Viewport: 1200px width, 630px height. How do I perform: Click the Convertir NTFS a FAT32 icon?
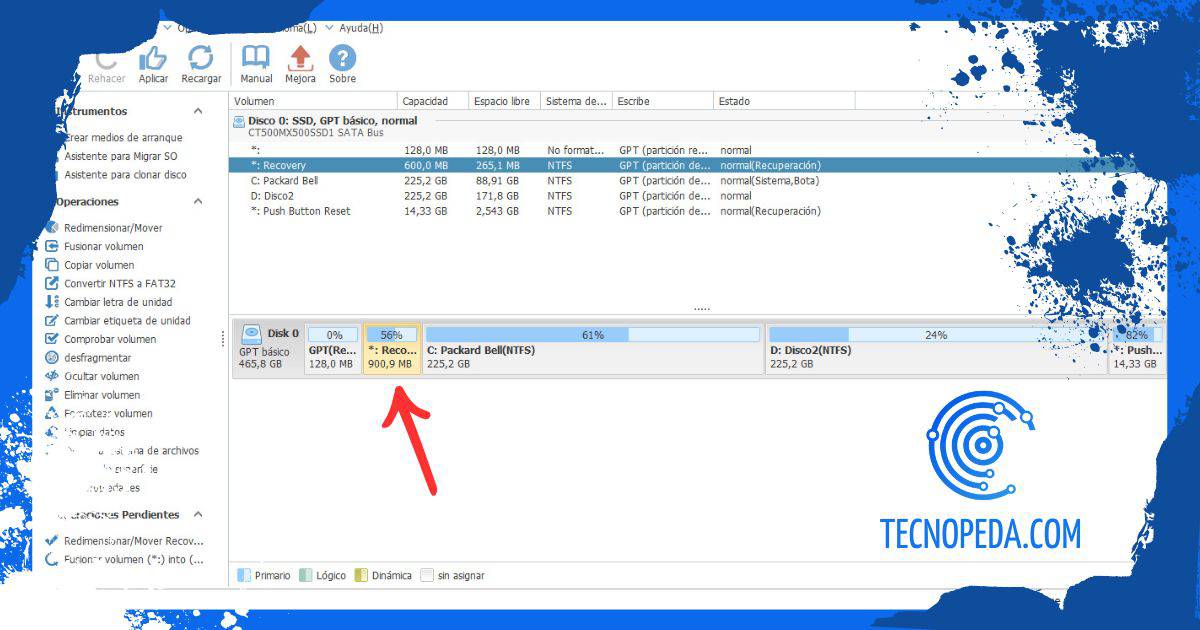(x=53, y=283)
